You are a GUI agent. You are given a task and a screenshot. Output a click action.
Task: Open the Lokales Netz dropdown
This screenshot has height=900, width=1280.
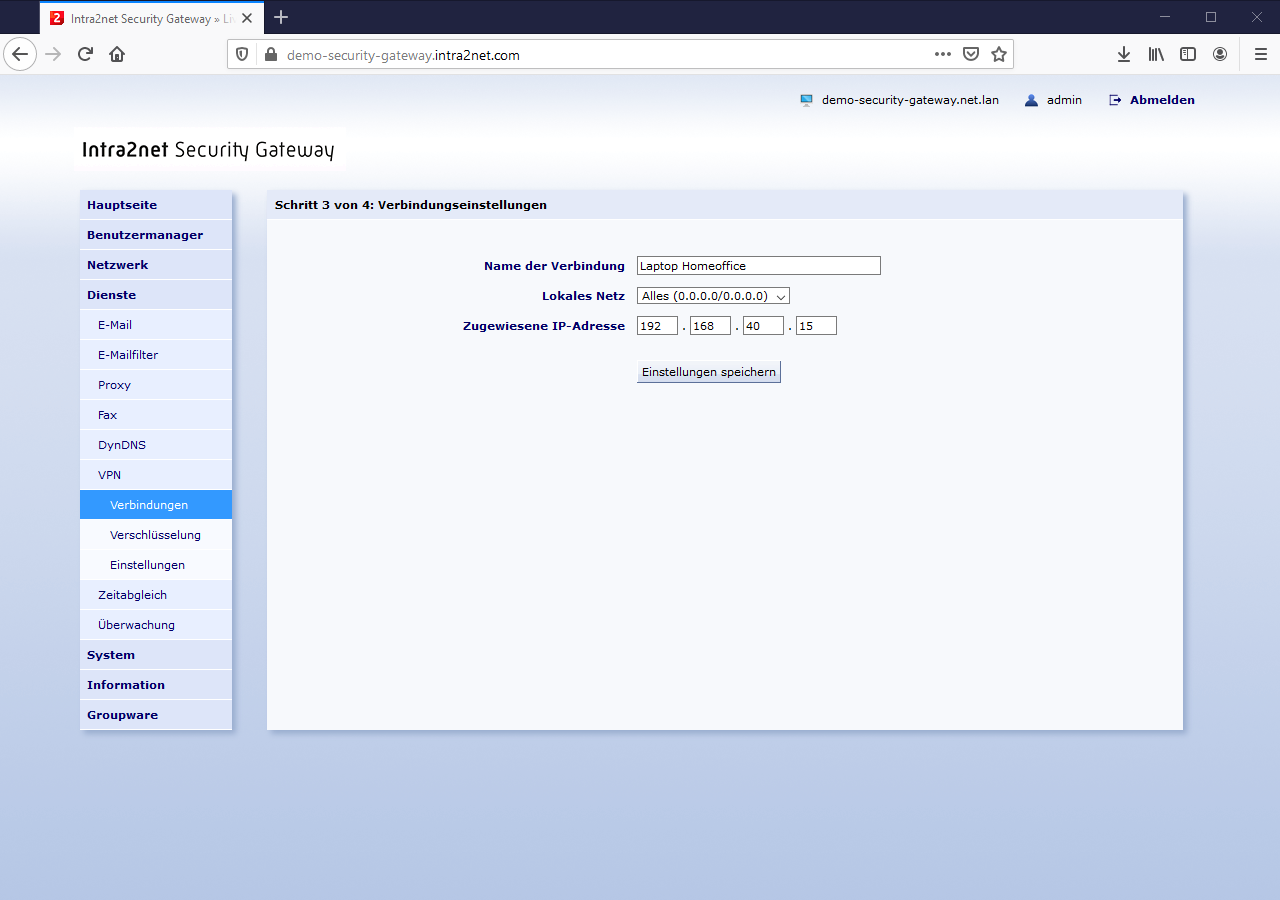coord(713,296)
